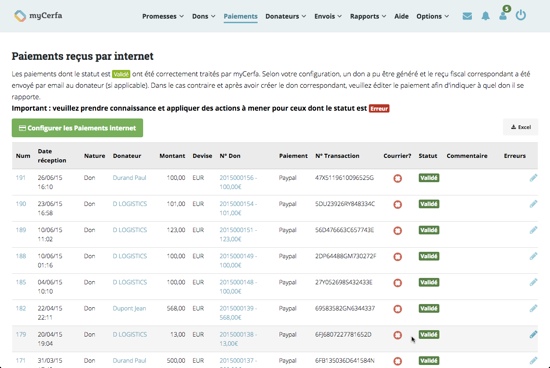The image size is (550, 368).
Task: Click courrier status circle for payment 188
Action: (397, 257)
